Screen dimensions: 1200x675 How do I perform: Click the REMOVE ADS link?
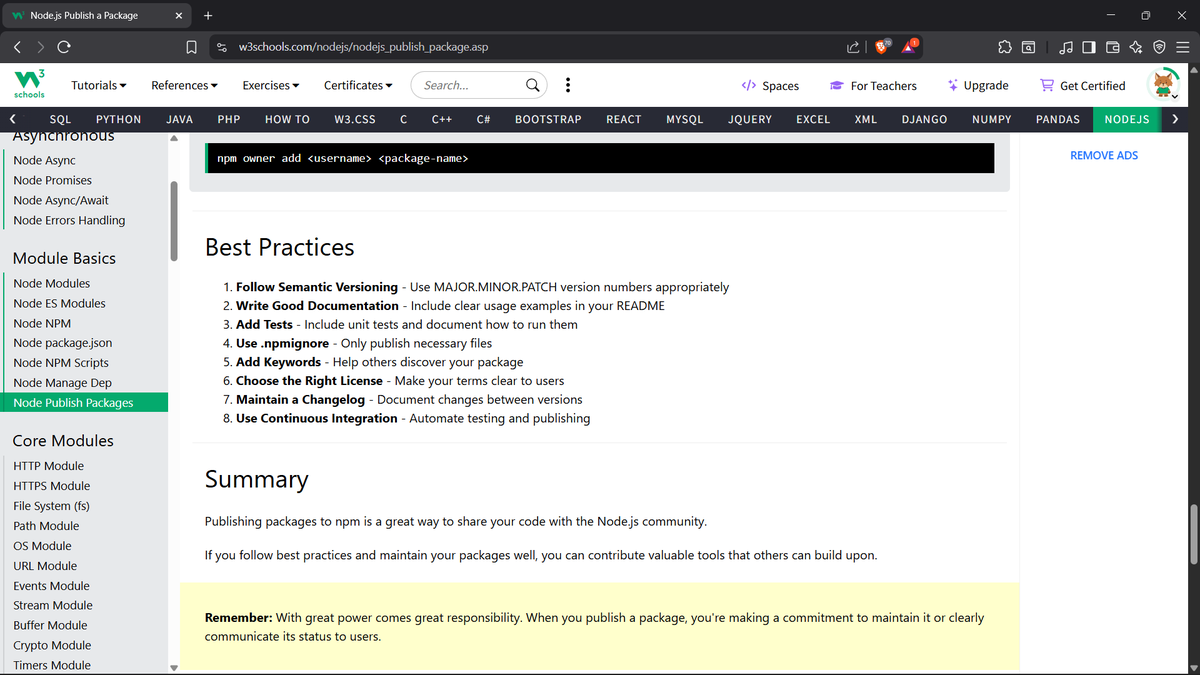pyautogui.click(x=1104, y=155)
